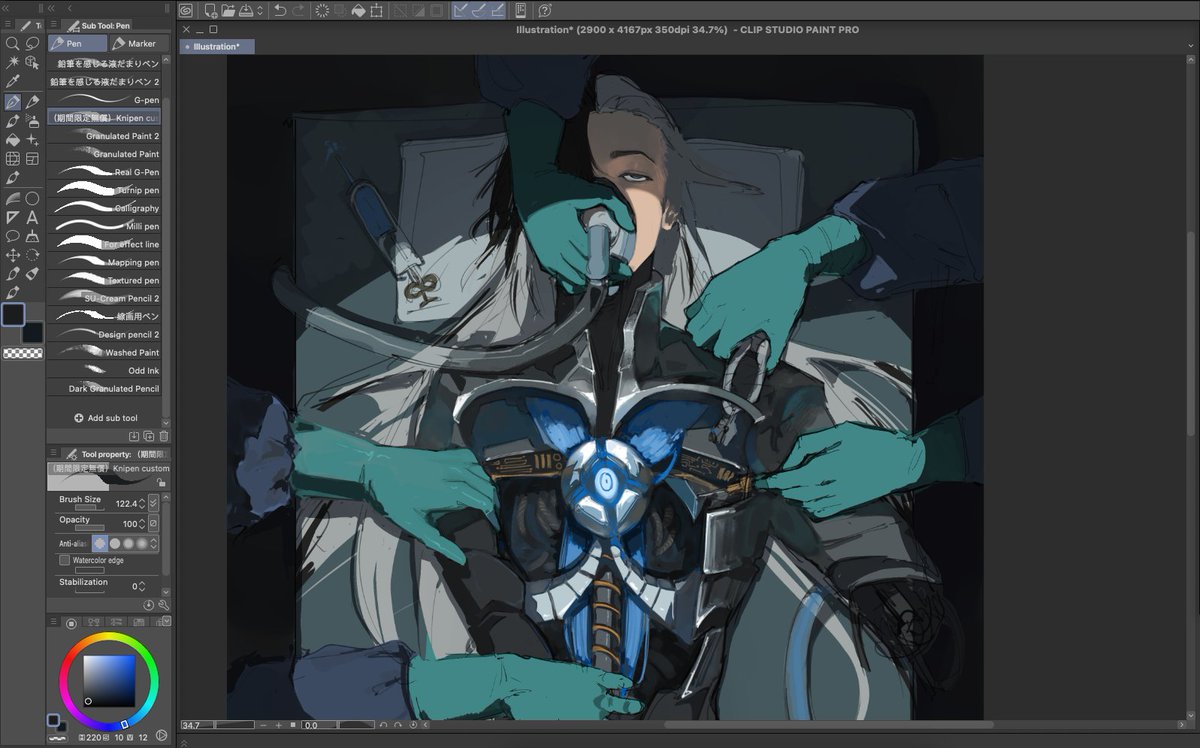
Task: Select the Illustration* canvas tab
Action: point(217,46)
